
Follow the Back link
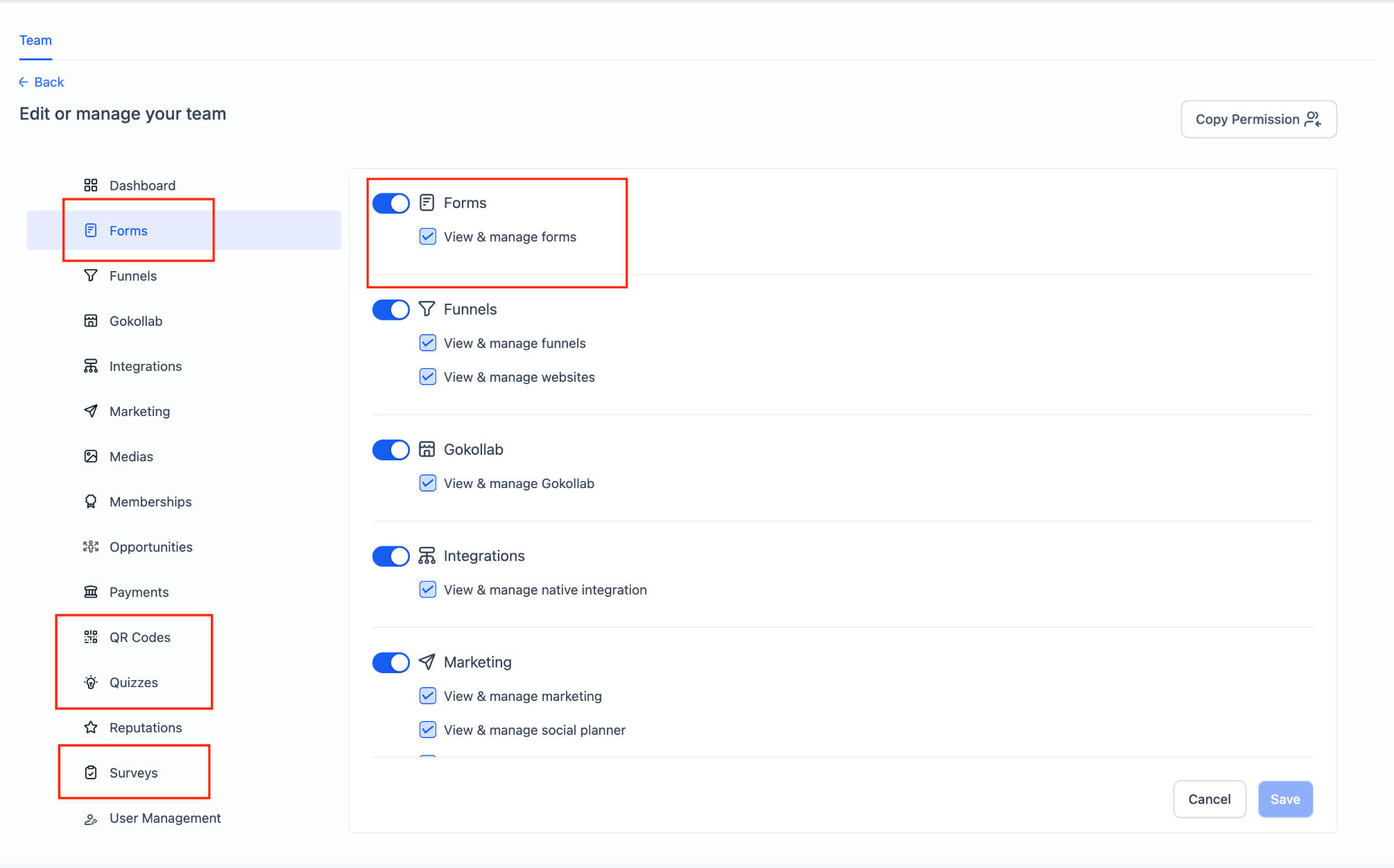(42, 82)
